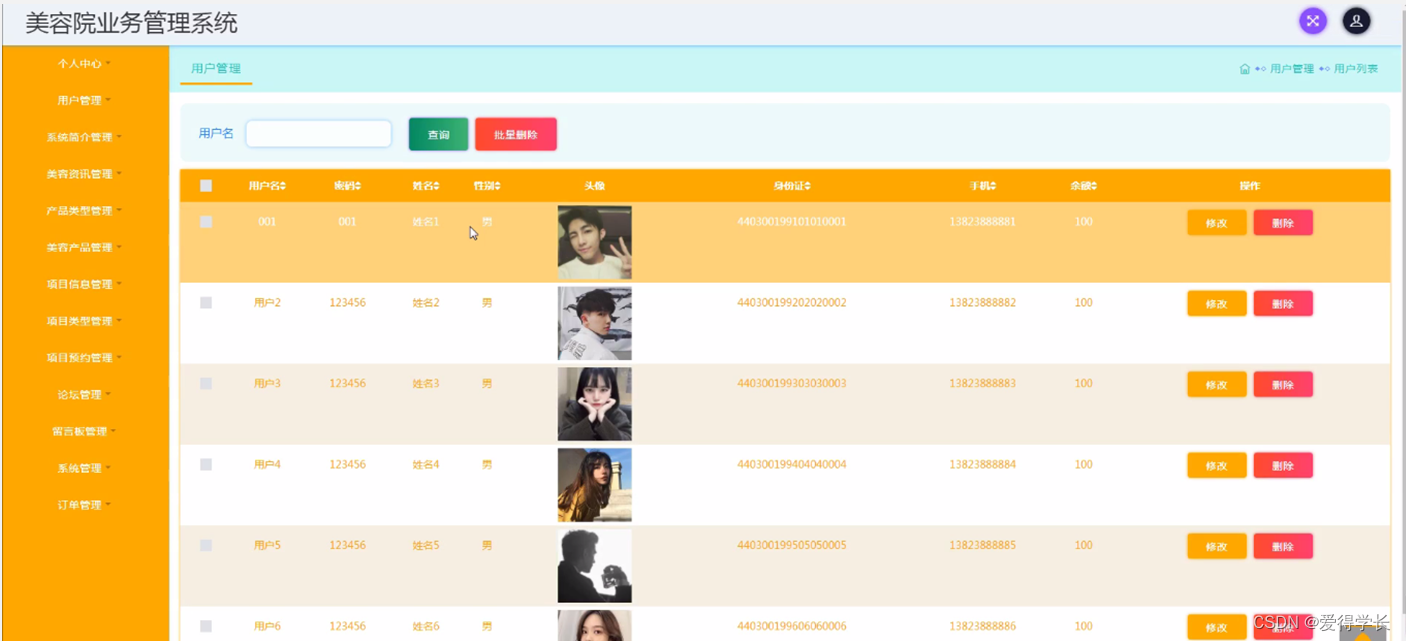Expand 系统简介管理 sidebar menu
The image size is (1406, 641).
coord(84,138)
